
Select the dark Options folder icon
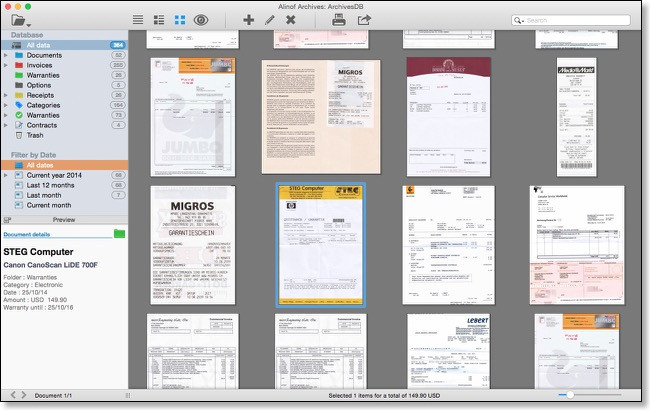(x=19, y=85)
